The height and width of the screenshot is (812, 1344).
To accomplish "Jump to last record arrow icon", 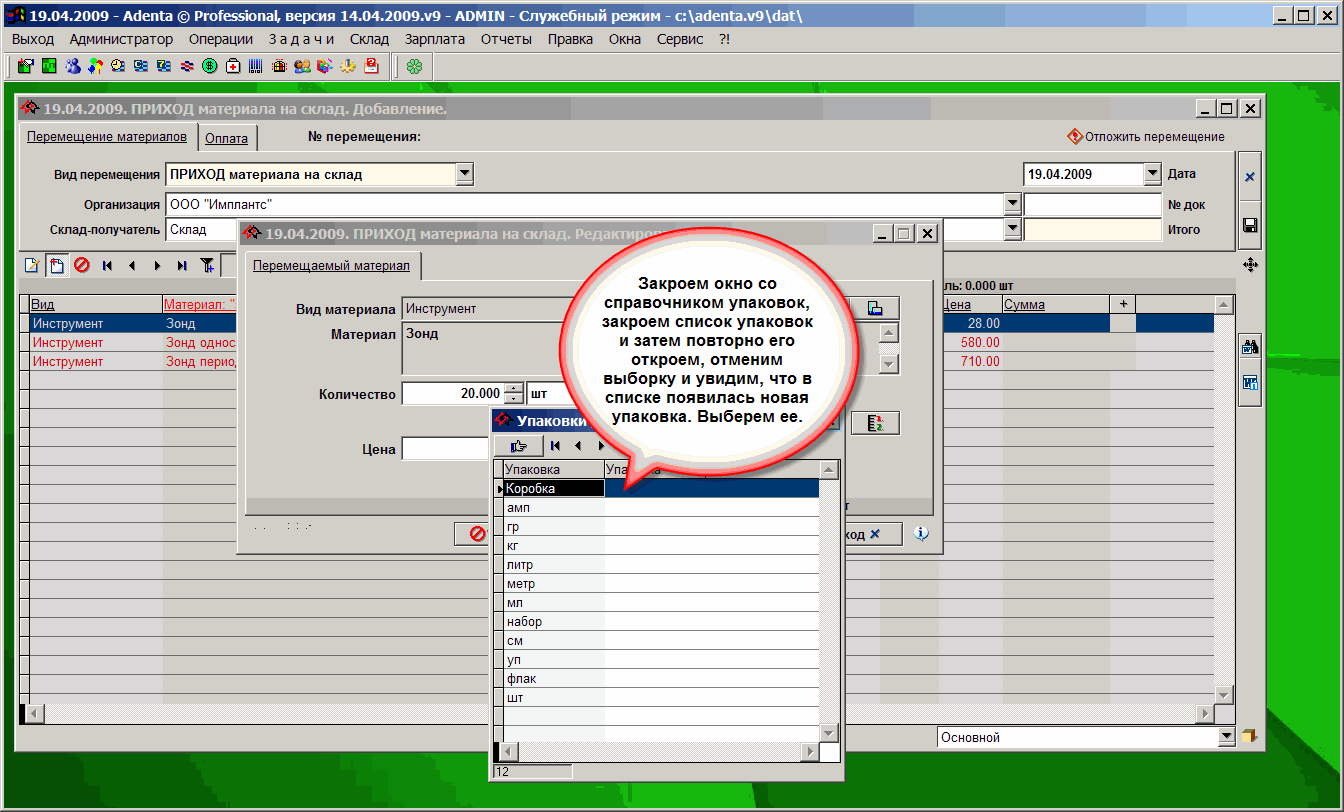I will (182, 266).
